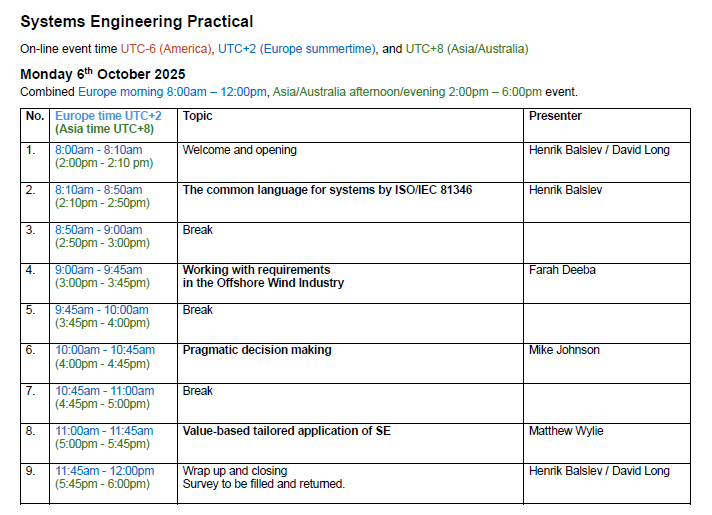Viewport: 712px width, 515px height.
Task: Click the 'UTC+2 (Europe summertime)' blue text
Action: pyautogui.click(x=297, y=49)
